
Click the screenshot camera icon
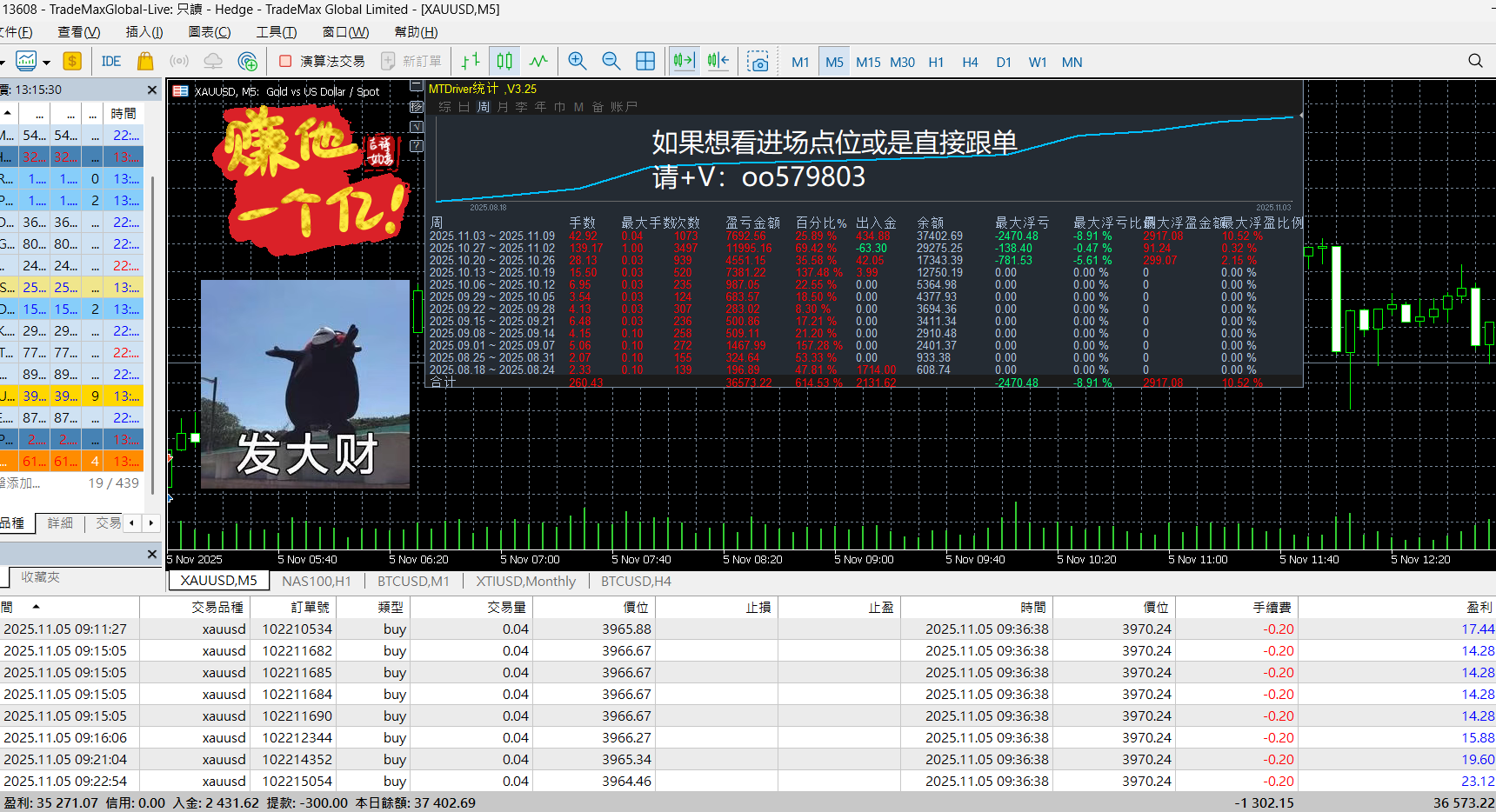(758, 61)
